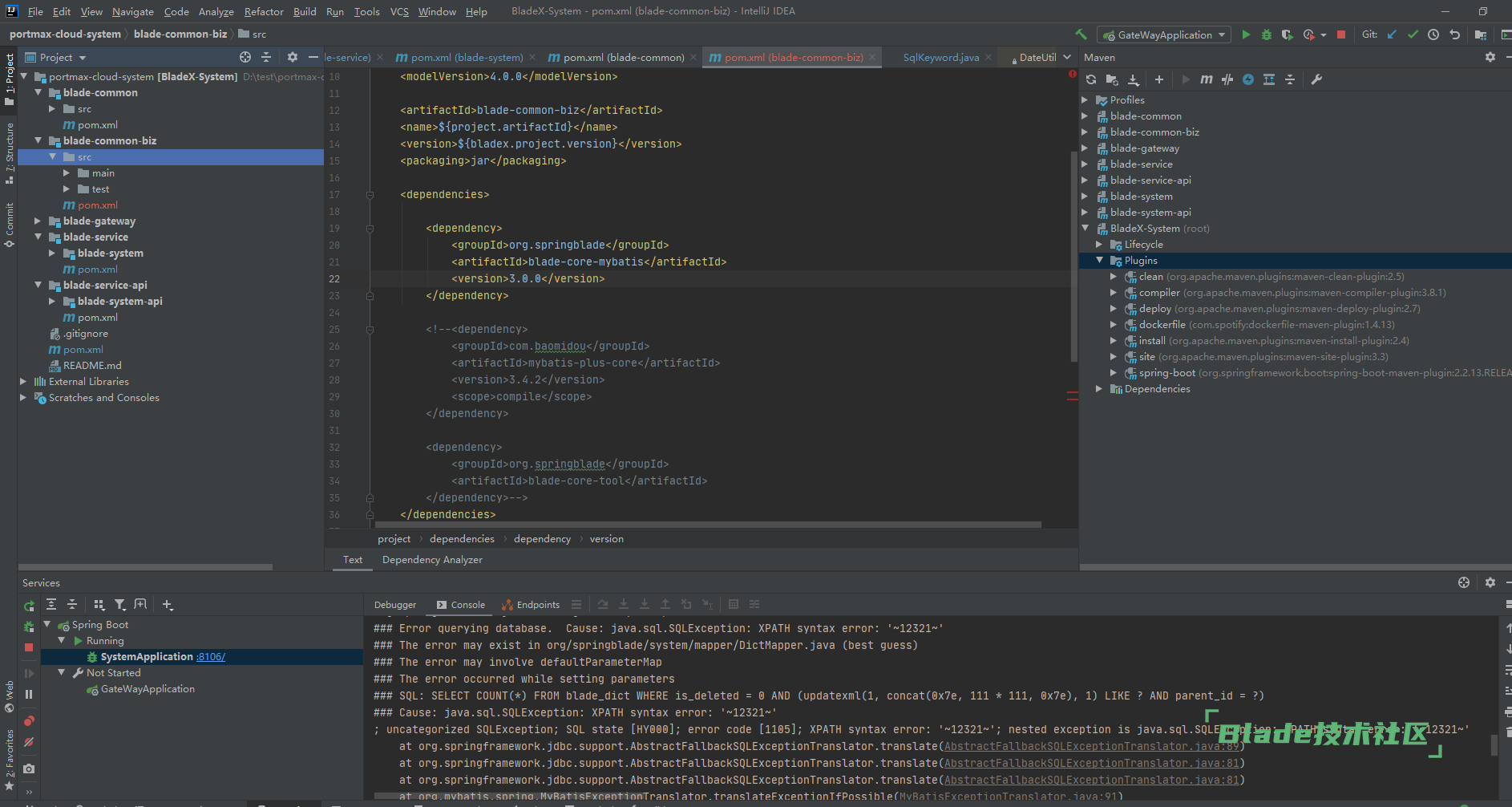Open GateWayApplication run configuration dropdown

point(1164,34)
